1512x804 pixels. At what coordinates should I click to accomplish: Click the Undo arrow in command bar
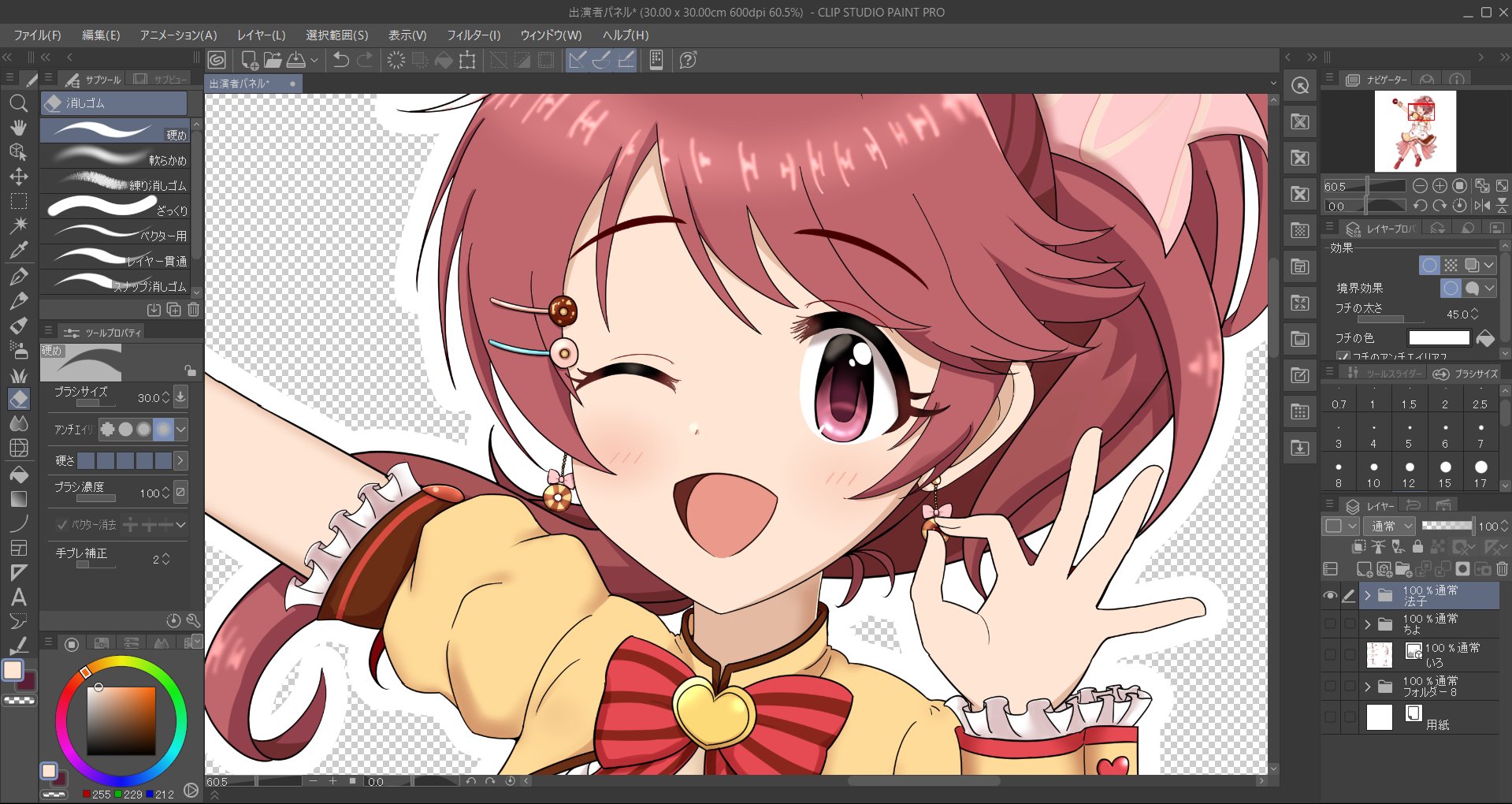pyautogui.click(x=341, y=60)
